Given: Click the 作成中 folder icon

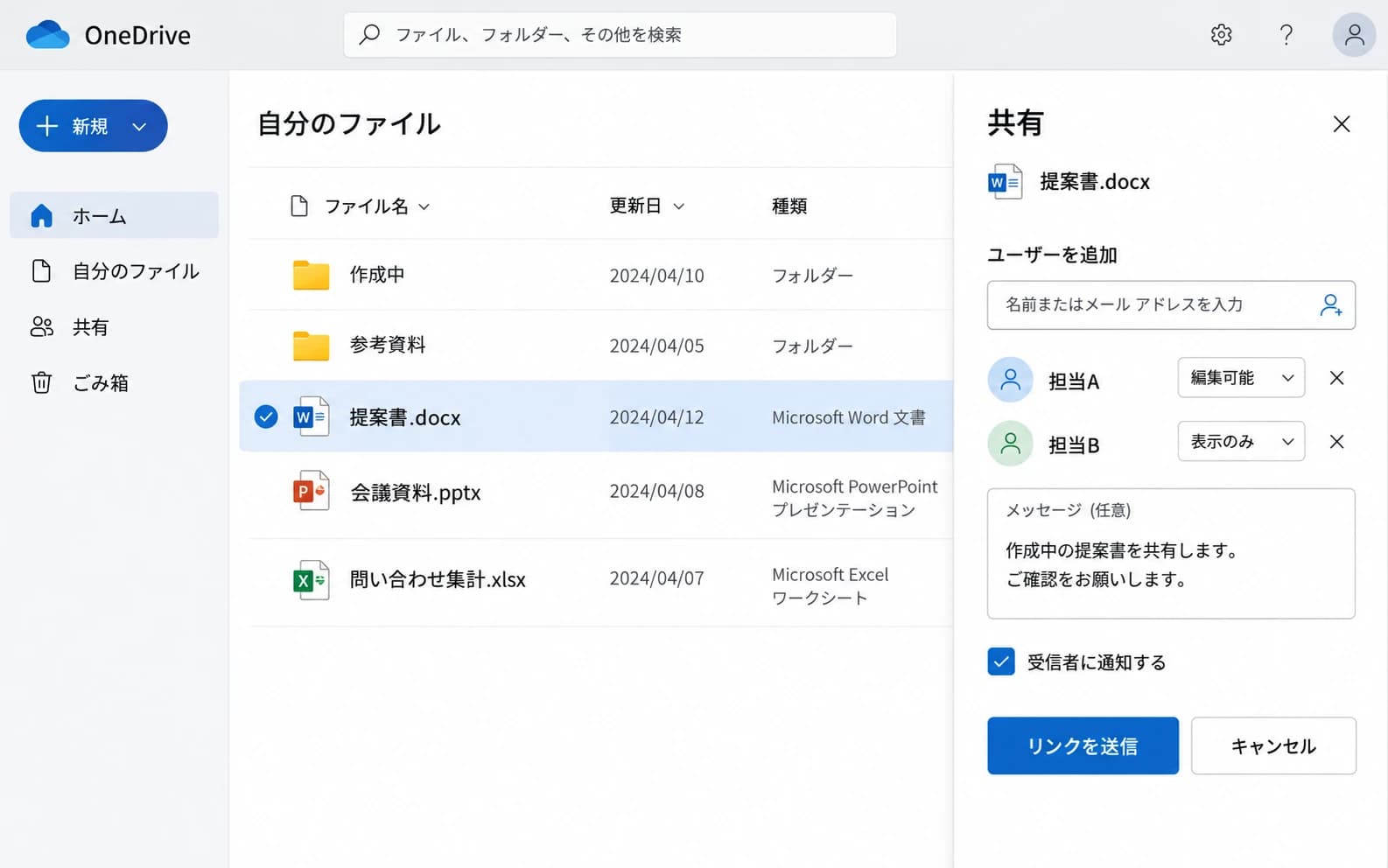Looking at the screenshot, I should pyautogui.click(x=311, y=275).
